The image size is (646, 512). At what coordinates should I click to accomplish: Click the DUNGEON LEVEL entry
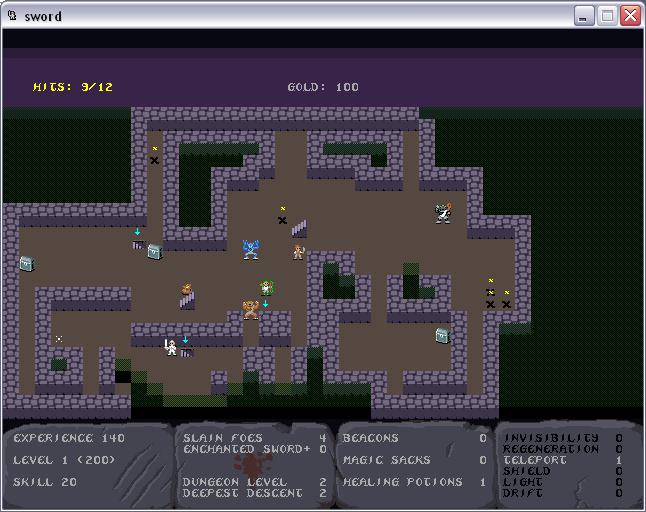[254, 482]
